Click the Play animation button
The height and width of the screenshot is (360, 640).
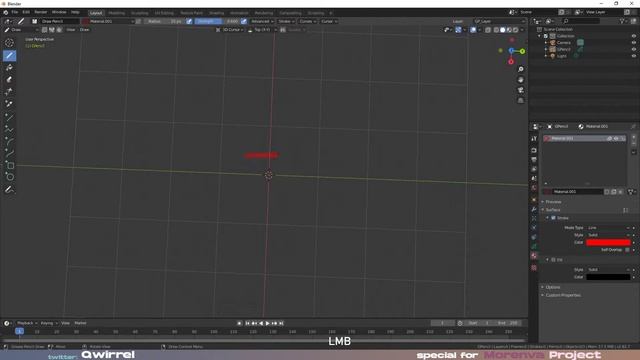[x=268, y=323]
